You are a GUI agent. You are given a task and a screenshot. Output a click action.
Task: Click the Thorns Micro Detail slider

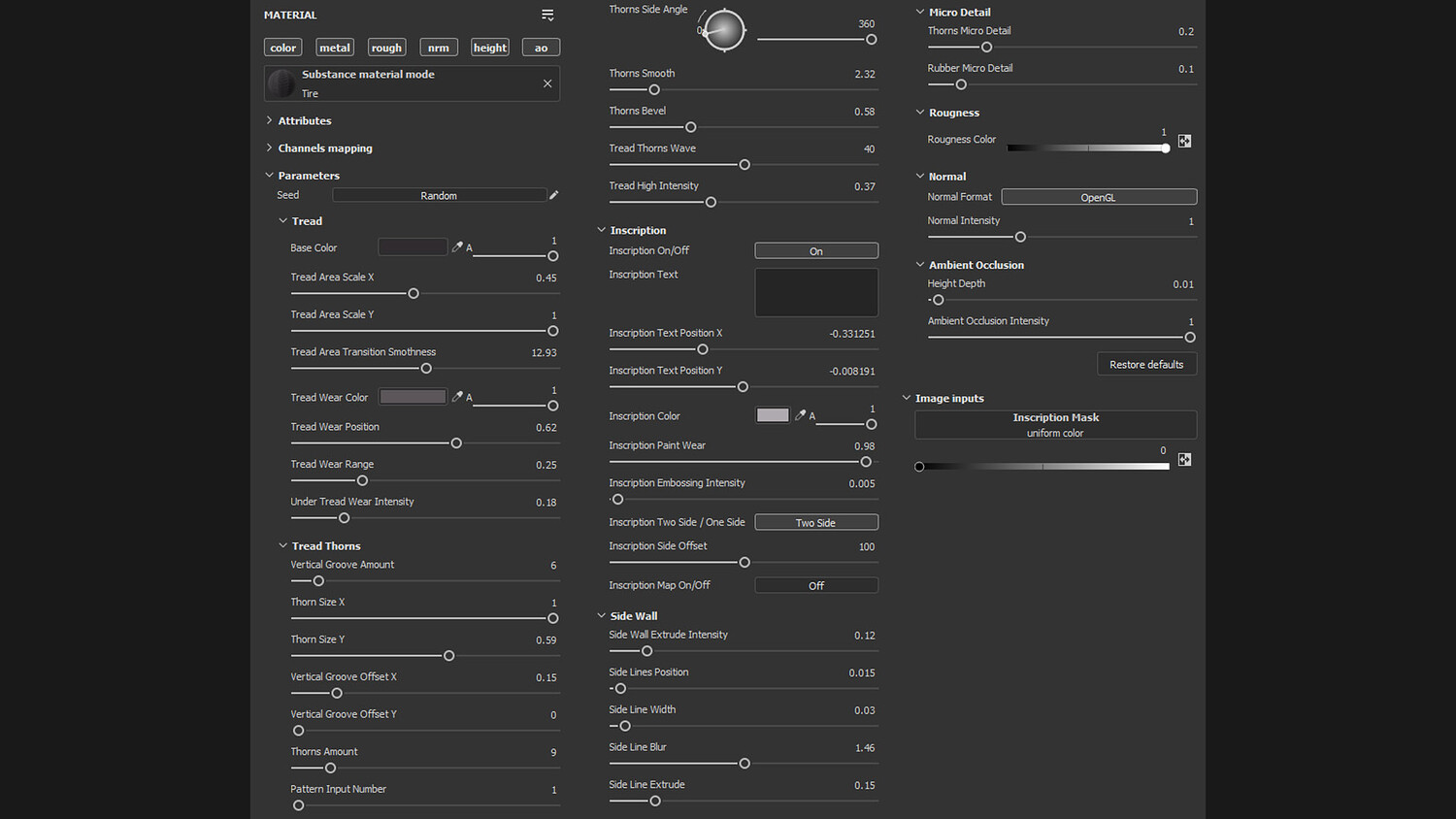(x=1062, y=47)
